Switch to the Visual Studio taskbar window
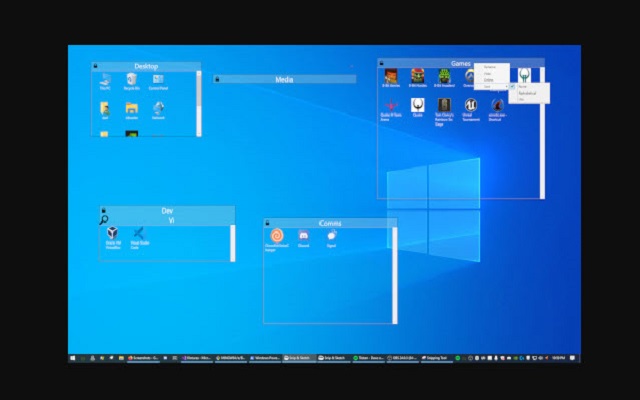Screen dimensions: 640x400 pos(197,358)
